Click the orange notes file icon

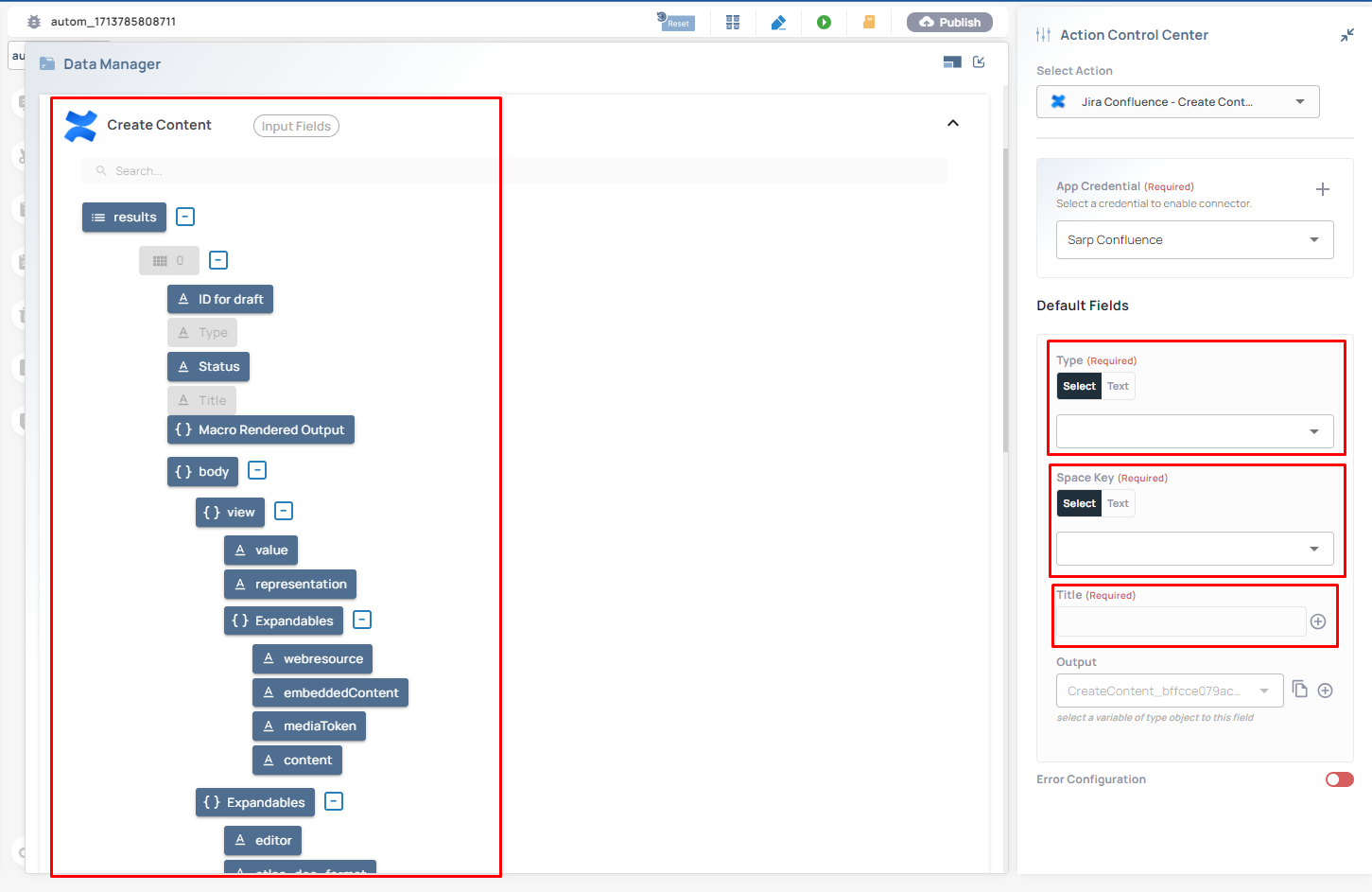pyautogui.click(x=869, y=22)
